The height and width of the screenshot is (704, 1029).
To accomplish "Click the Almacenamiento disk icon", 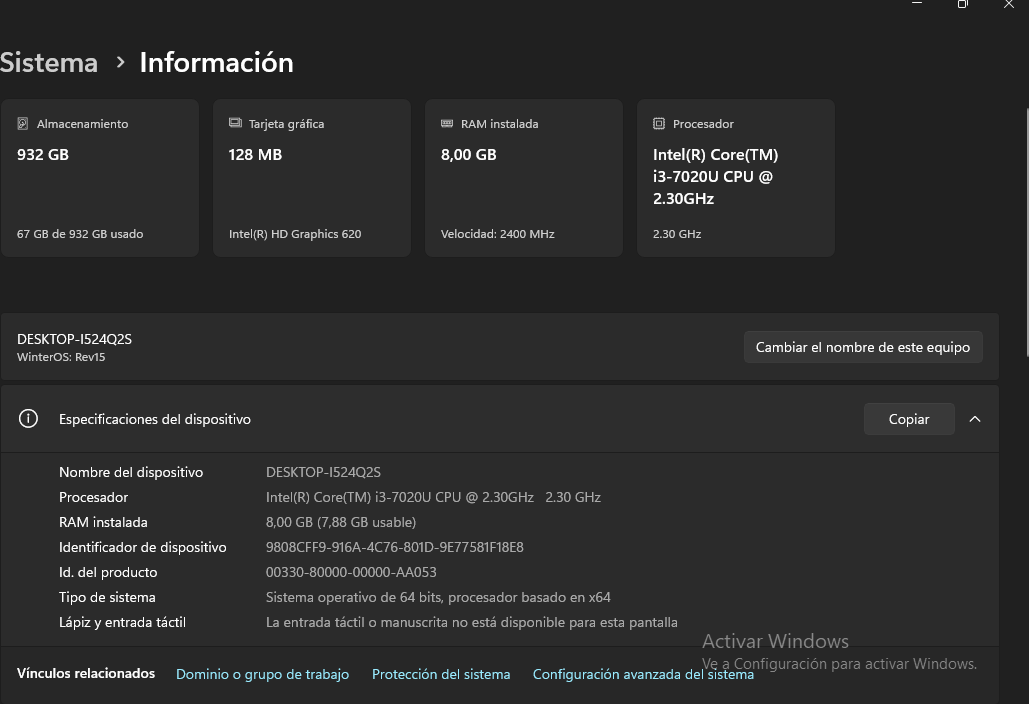I will 22,123.
